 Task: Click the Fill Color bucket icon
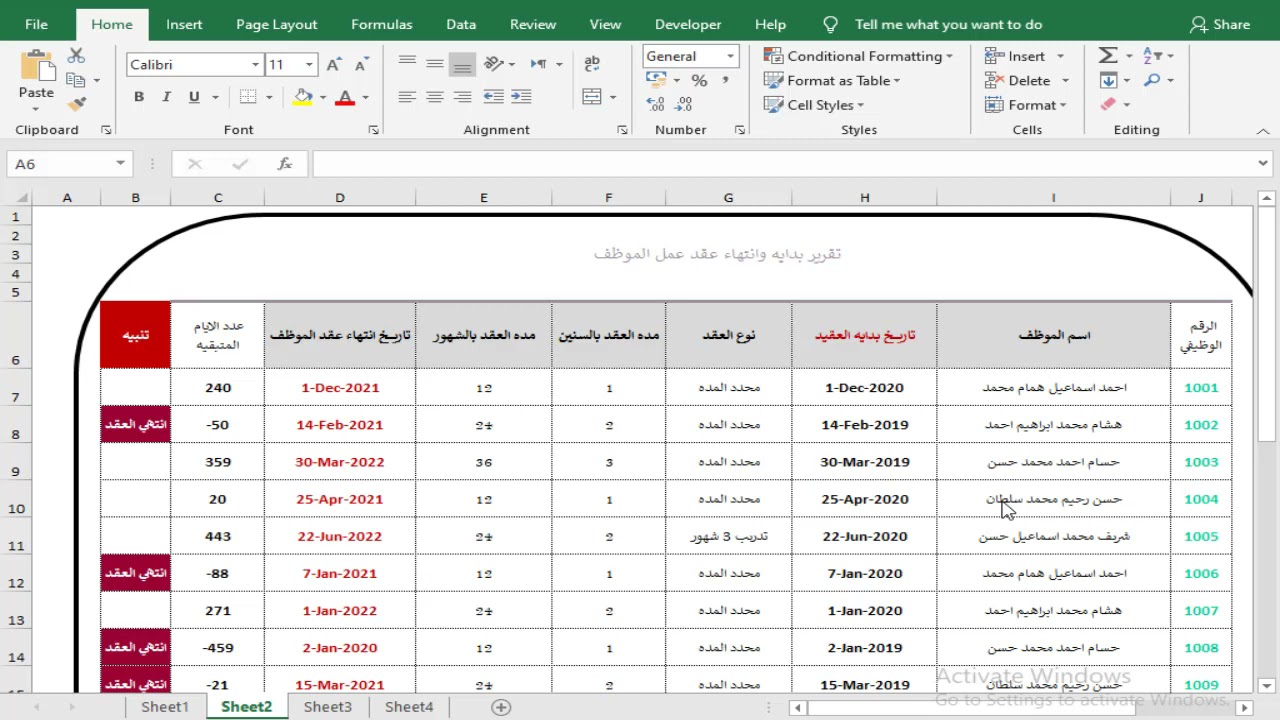[x=303, y=97]
